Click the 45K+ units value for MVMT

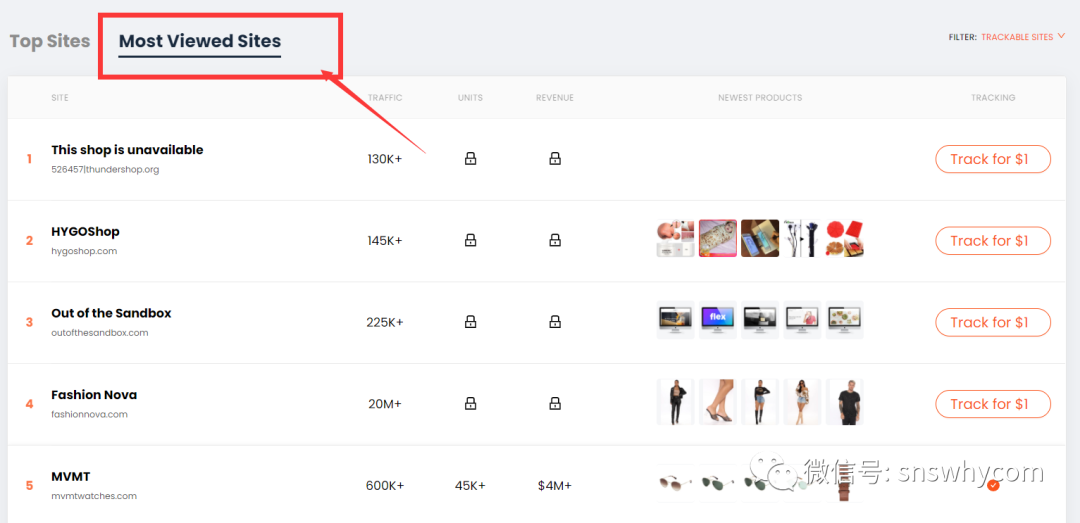pos(470,485)
